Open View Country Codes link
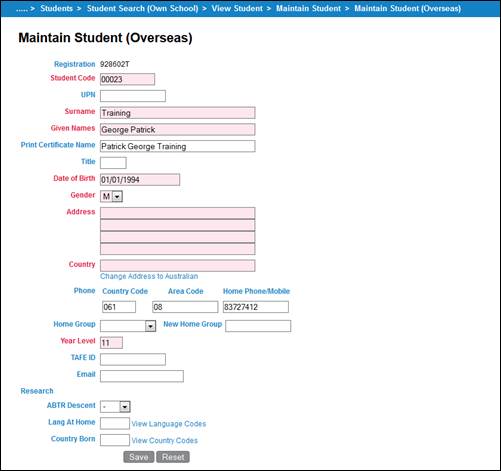This screenshot has width=501, height=471. [165, 440]
